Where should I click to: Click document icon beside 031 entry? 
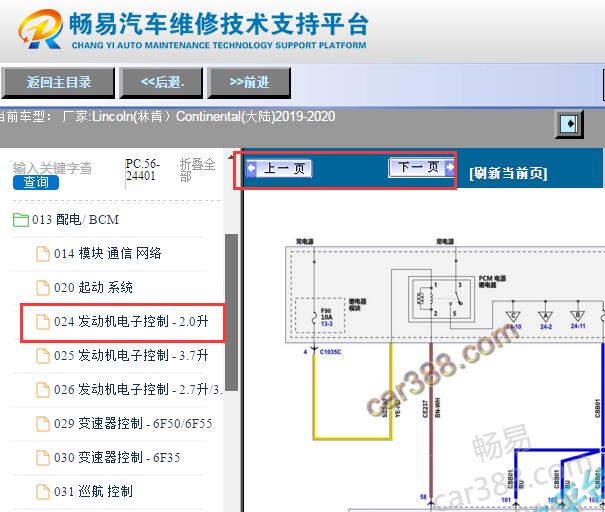[43, 492]
